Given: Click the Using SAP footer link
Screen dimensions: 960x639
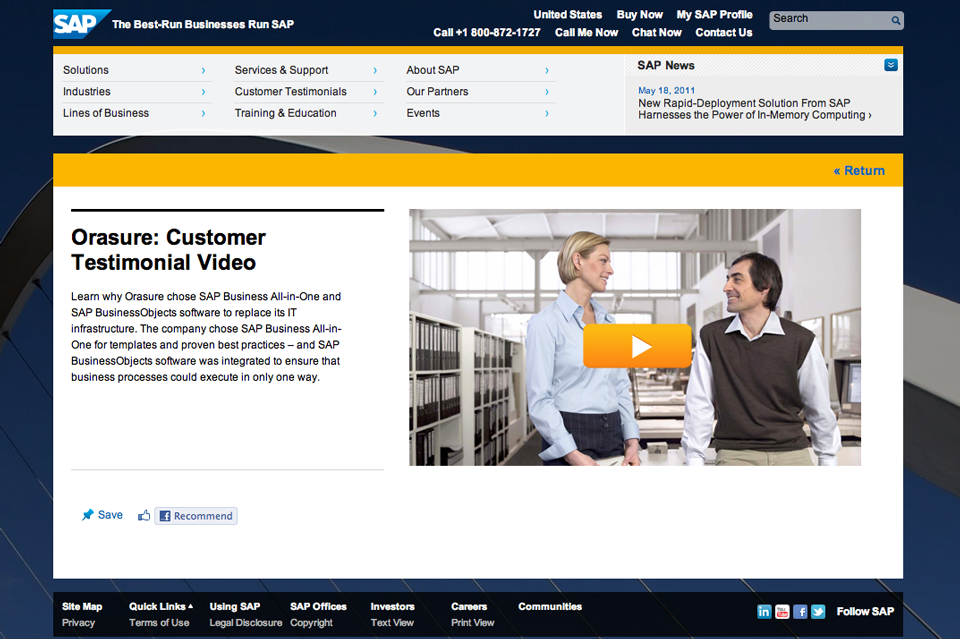Looking at the screenshot, I should 234,607.
